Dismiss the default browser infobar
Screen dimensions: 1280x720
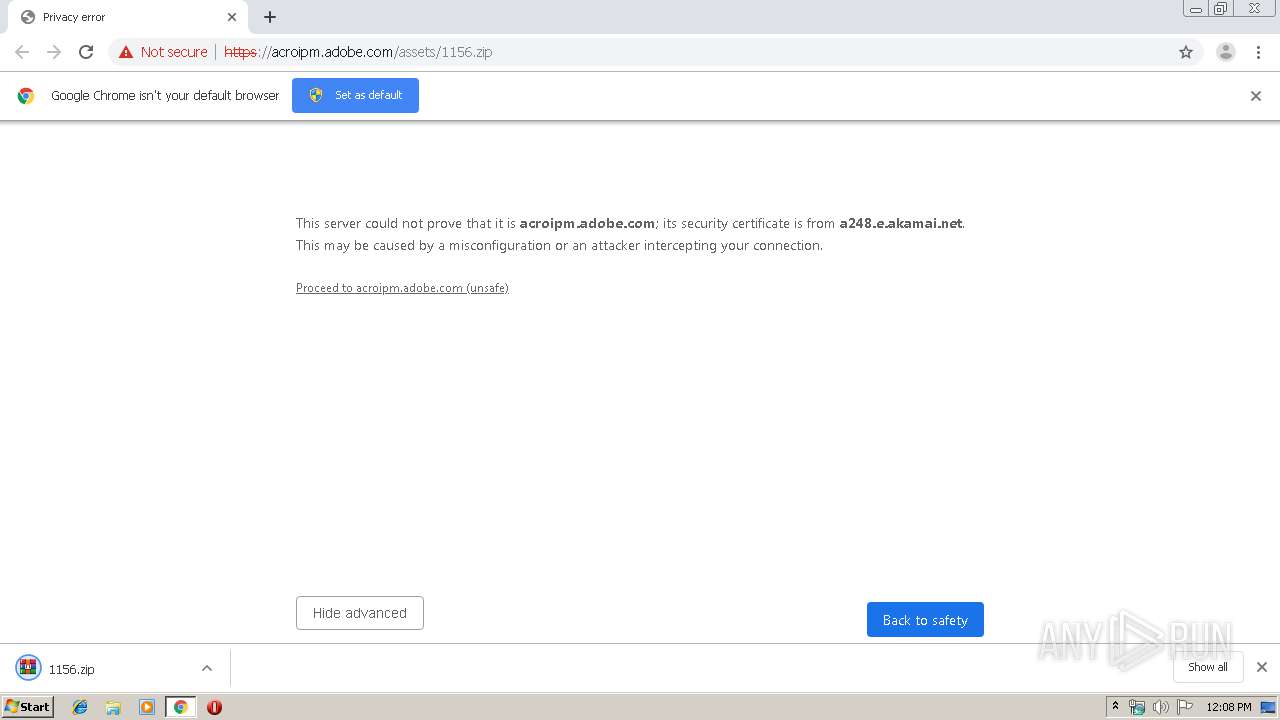1256,96
